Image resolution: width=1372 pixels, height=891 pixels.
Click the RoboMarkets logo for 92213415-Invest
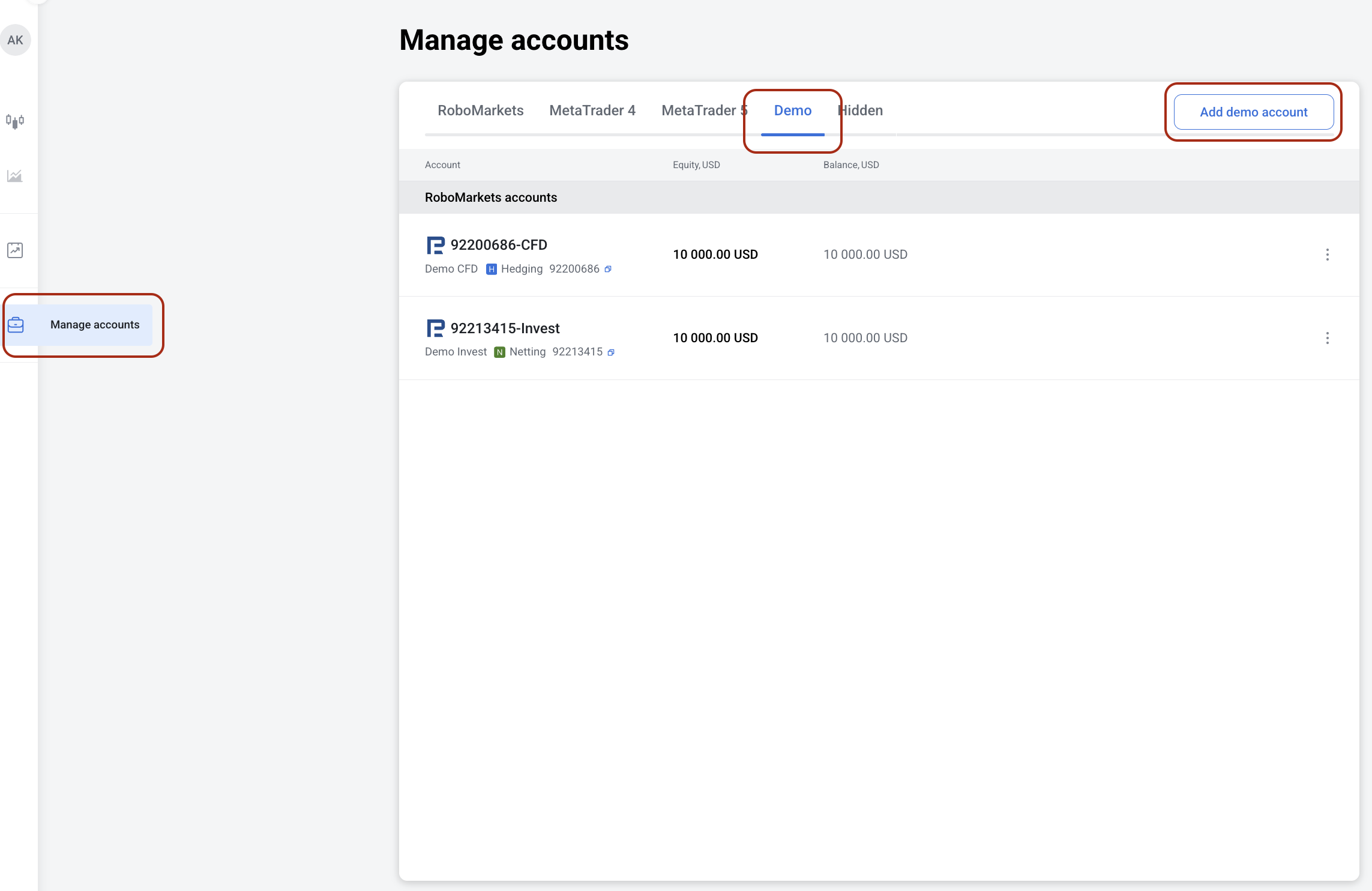(435, 328)
